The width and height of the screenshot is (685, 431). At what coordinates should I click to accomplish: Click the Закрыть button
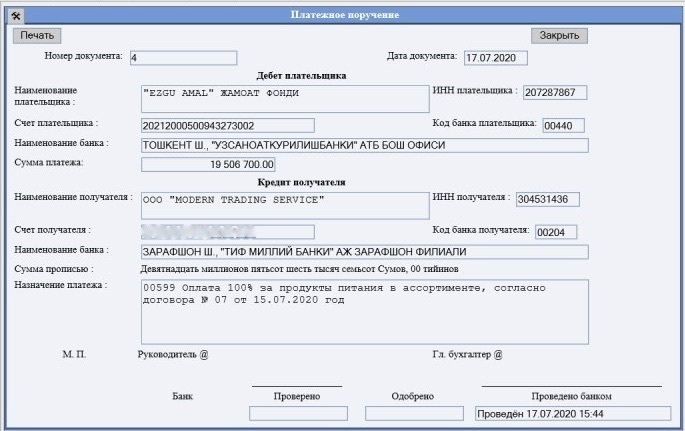pyautogui.click(x=559, y=36)
